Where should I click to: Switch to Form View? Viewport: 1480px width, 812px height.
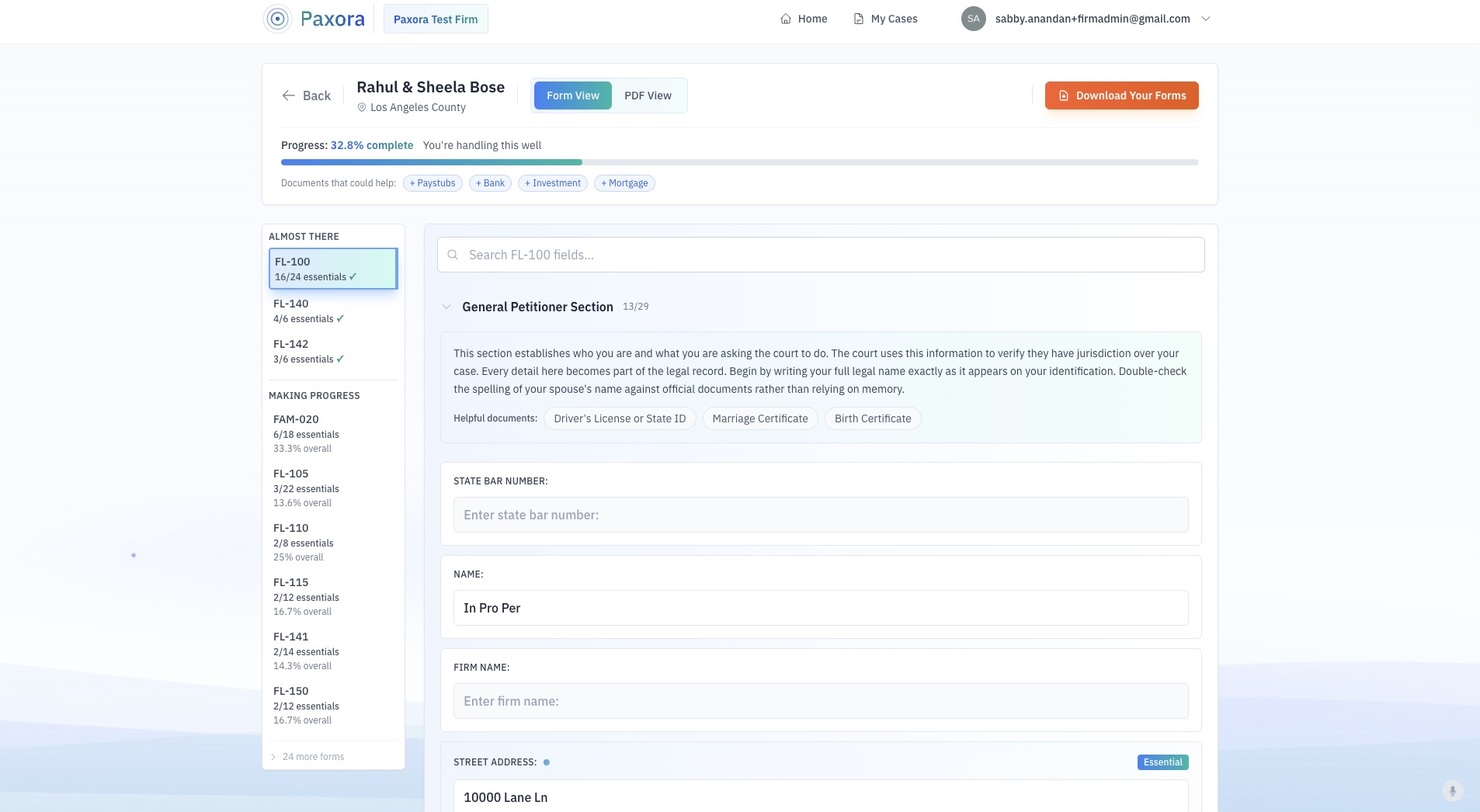tap(572, 95)
